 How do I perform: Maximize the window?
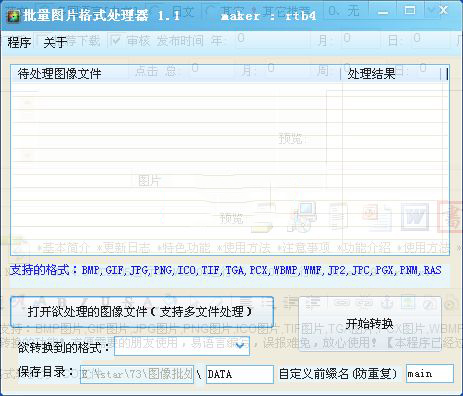tap(410, 11)
